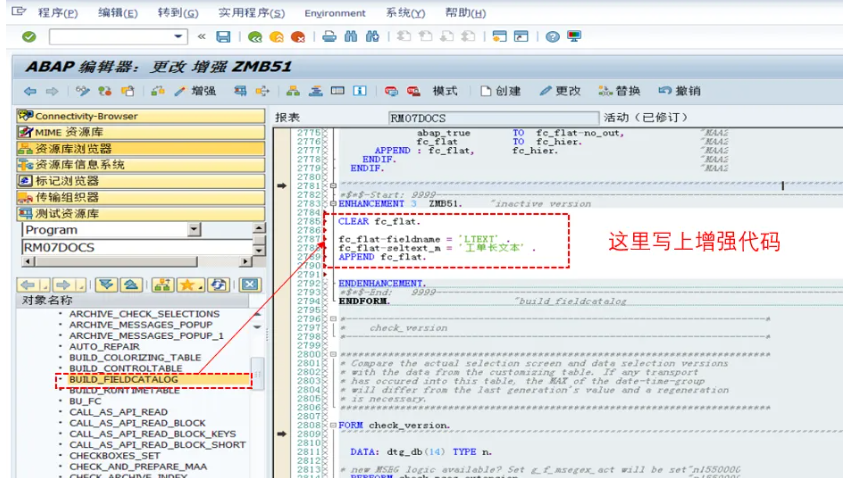
Task: Open the Connectivity-Browser panel
Action: 141,116
